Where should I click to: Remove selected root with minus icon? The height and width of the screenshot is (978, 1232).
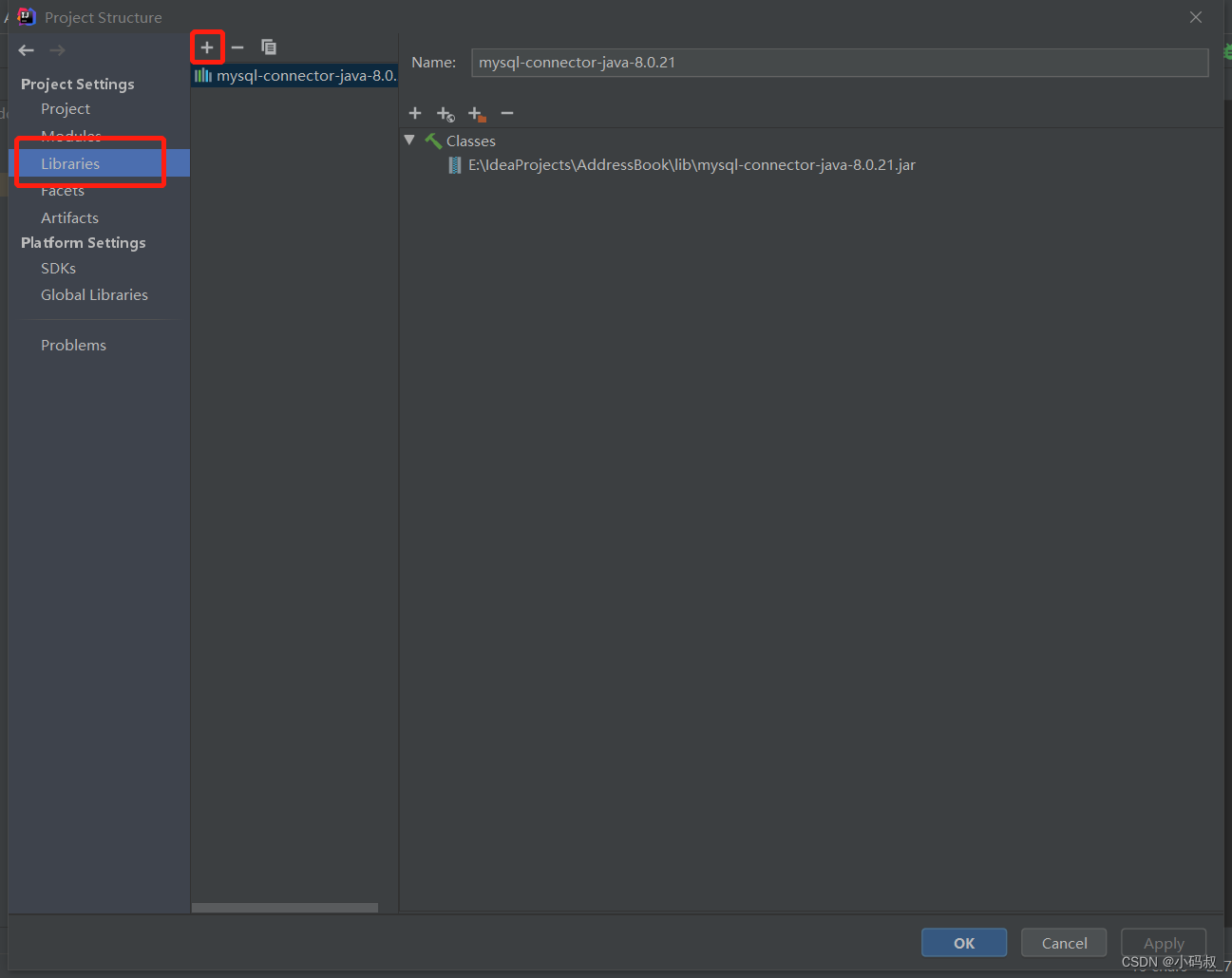click(507, 113)
